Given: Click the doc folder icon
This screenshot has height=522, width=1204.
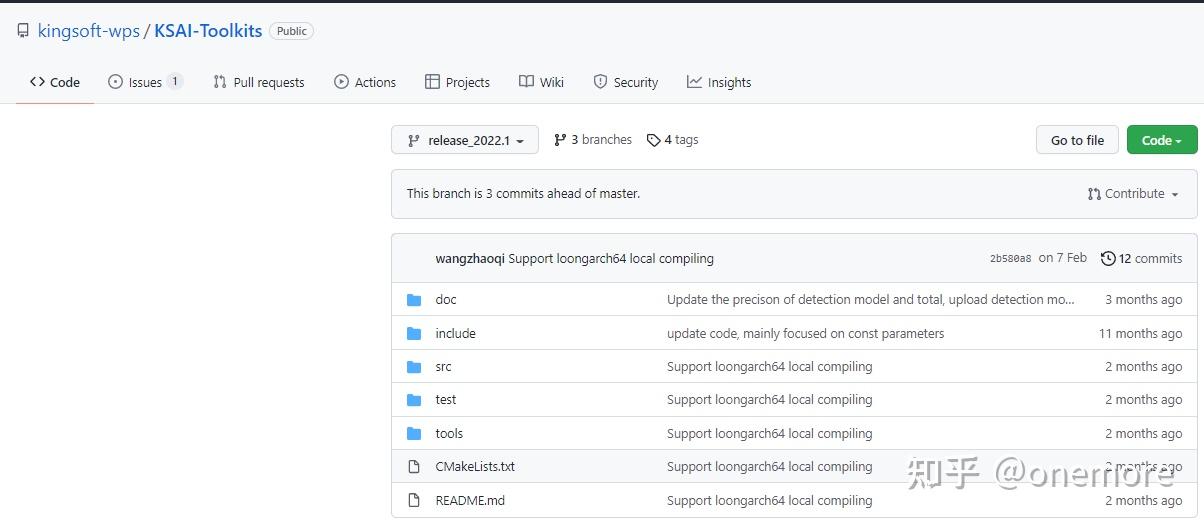Looking at the screenshot, I should [414, 300].
